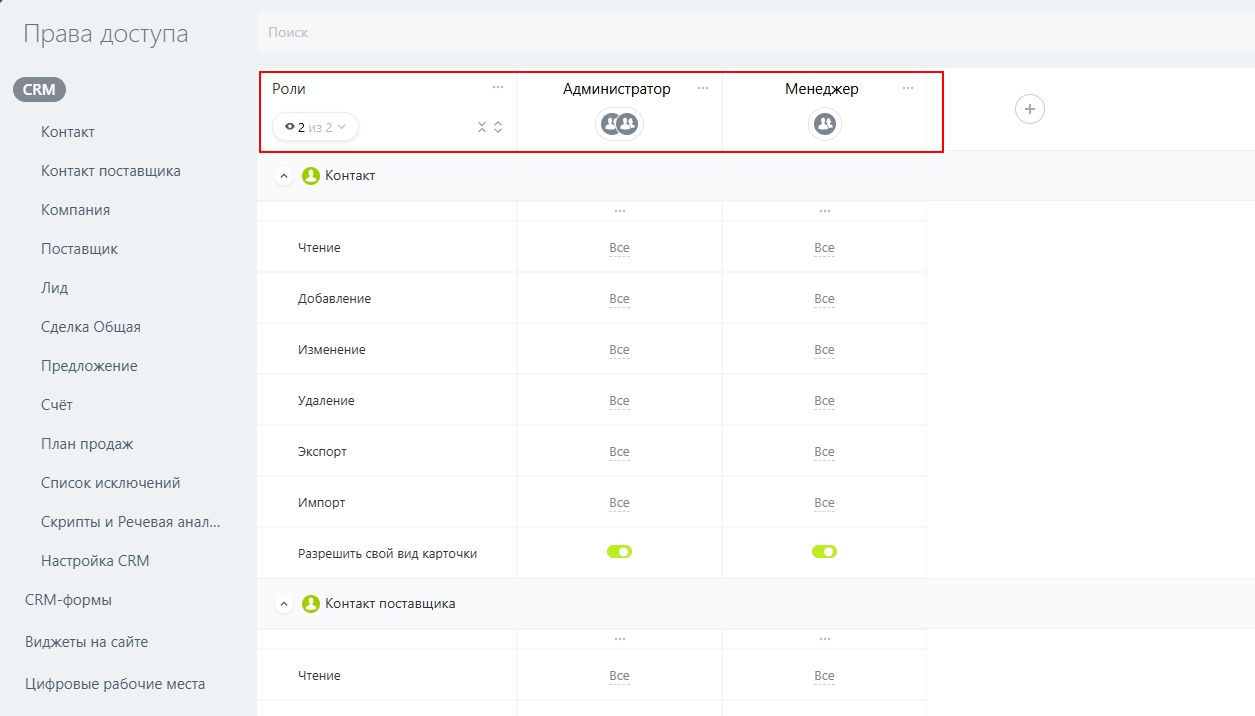The image size is (1255, 716).
Task: Open Настройка CRM sidebar link
Action: tap(95, 561)
